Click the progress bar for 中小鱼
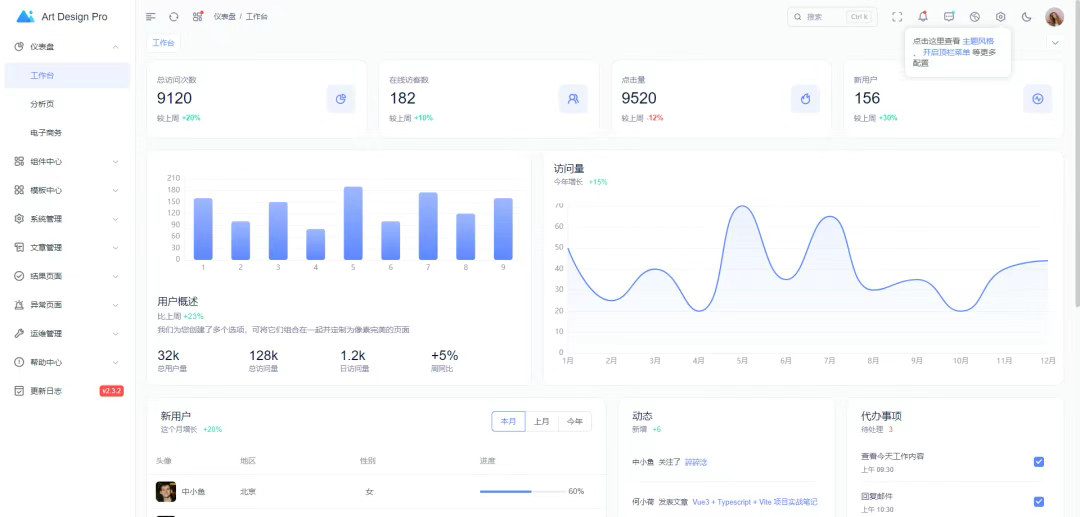The height and width of the screenshot is (517, 1080). pyautogui.click(x=520, y=492)
